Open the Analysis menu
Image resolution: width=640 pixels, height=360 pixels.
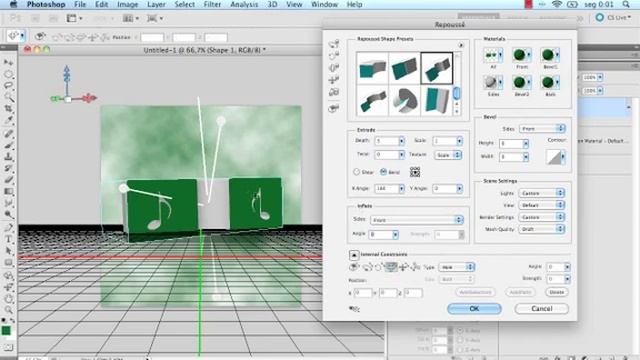pos(244,4)
